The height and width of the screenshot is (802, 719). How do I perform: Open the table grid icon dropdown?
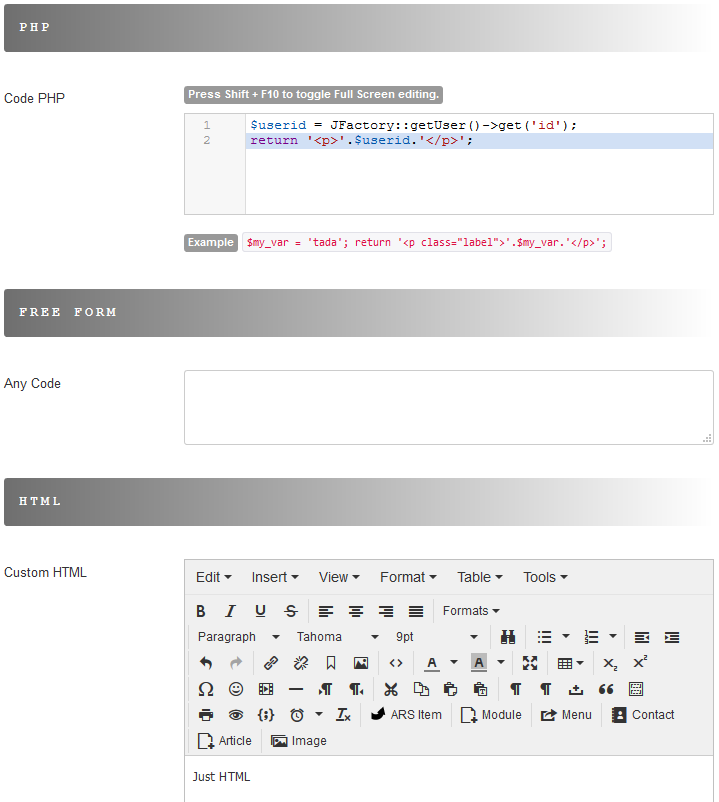pyautogui.click(x=570, y=663)
